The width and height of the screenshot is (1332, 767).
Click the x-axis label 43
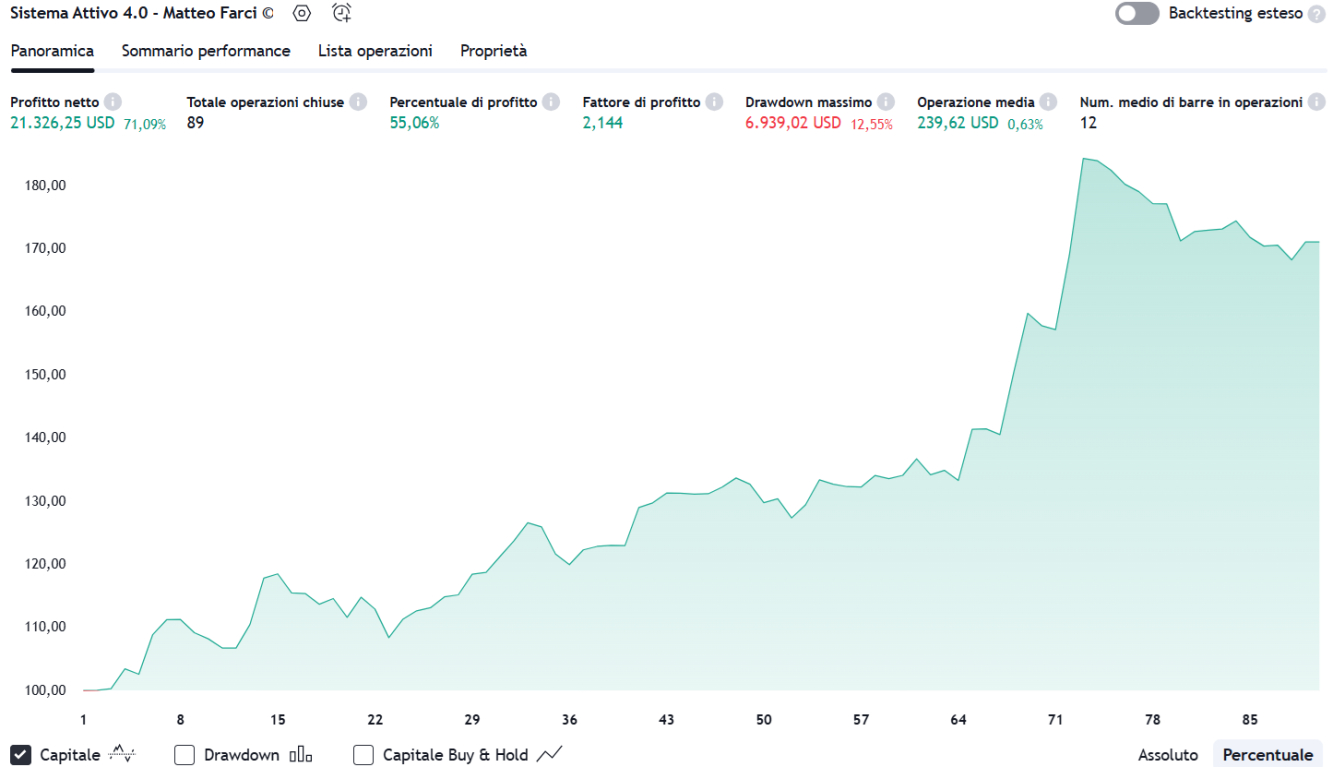[667, 720]
